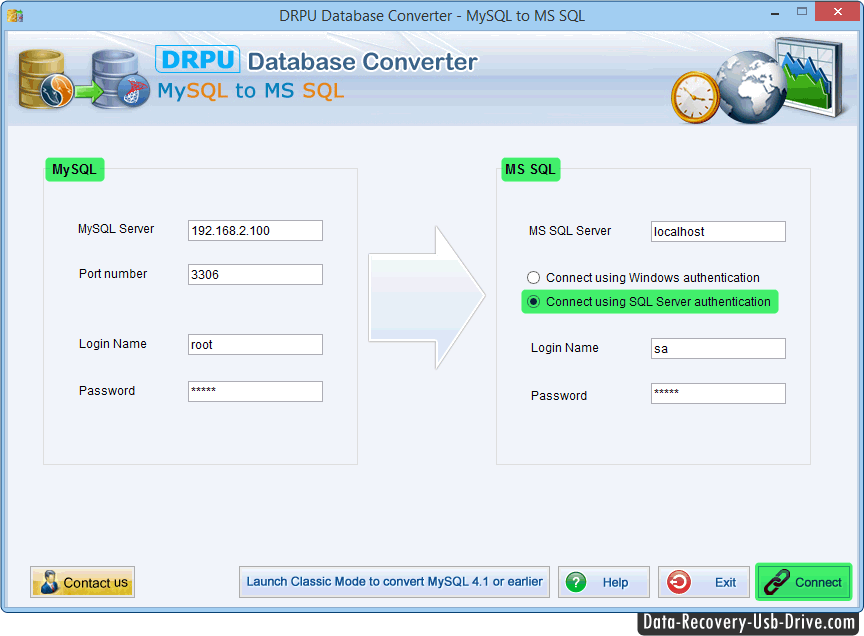Image resolution: width=864 pixels, height=636 pixels.
Task: Maximize the Database Converter window
Action: [802, 12]
